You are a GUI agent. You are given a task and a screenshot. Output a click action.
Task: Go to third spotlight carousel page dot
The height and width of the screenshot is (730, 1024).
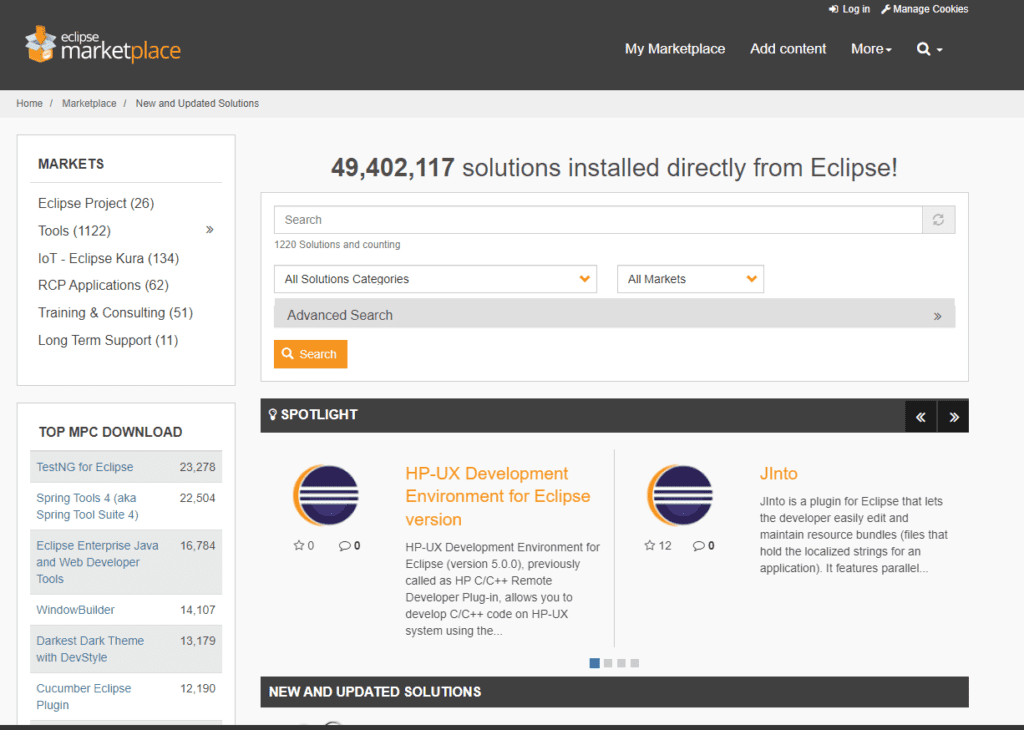(621, 663)
